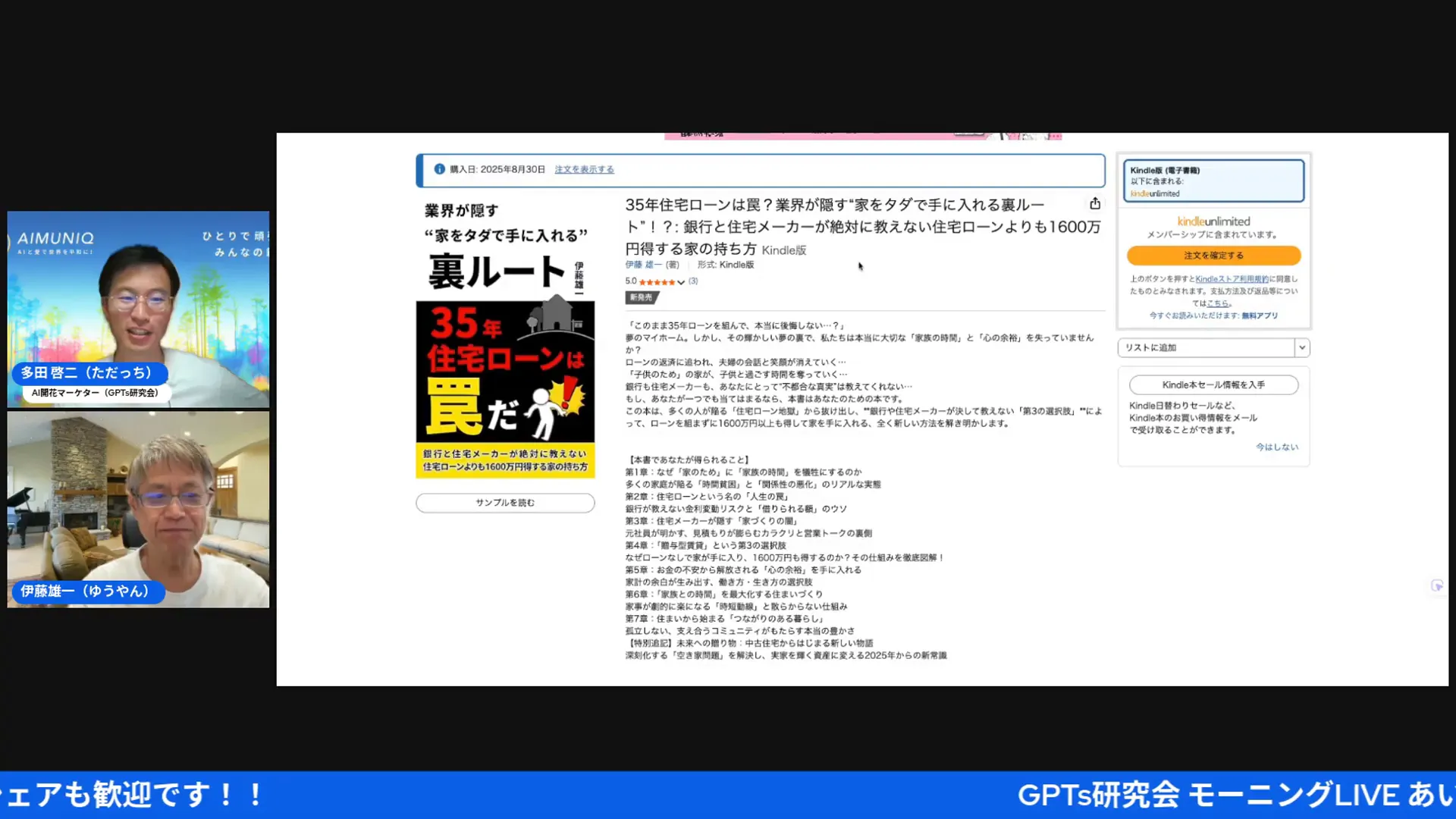Click the 購入日: 2025年8月30日 text
The height and width of the screenshot is (819, 1456).
point(497,170)
